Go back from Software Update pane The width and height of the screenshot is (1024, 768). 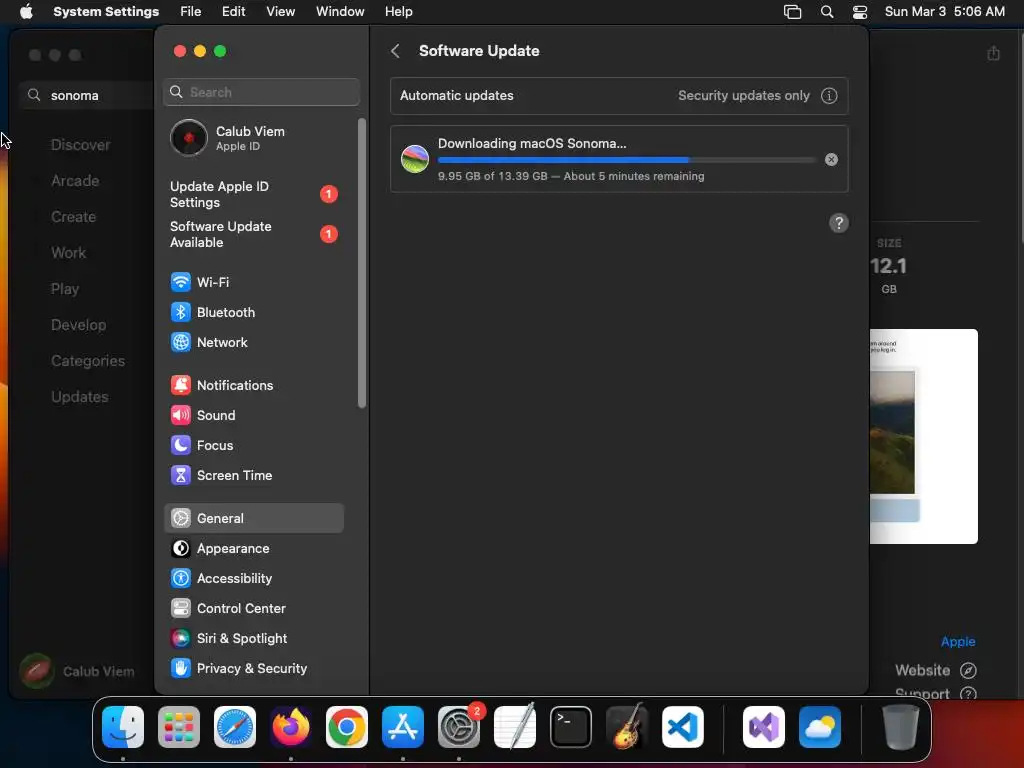[395, 51]
